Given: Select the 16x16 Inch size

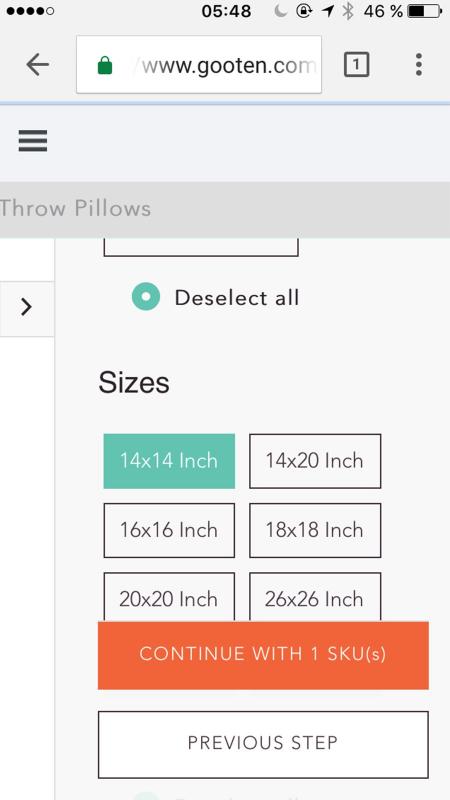Looking at the screenshot, I should [169, 531].
